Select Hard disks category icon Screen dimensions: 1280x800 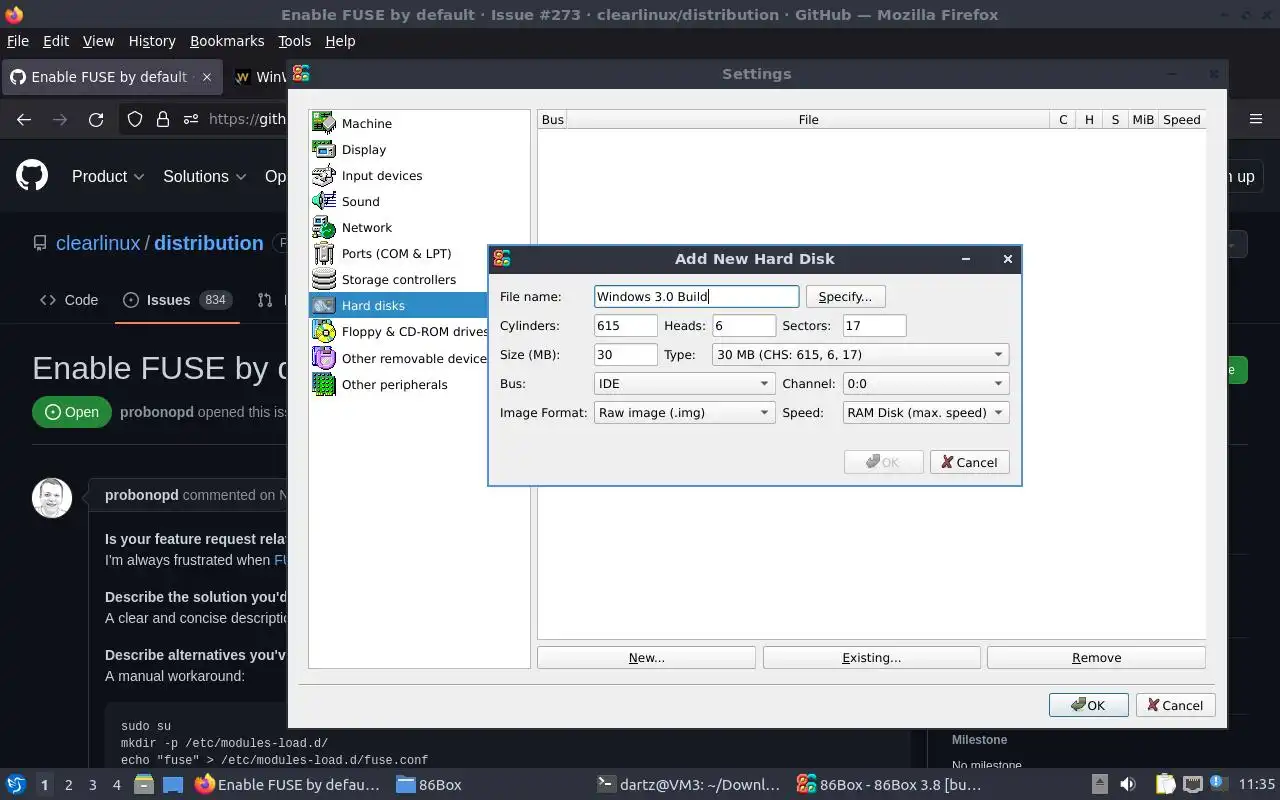[x=324, y=305]
